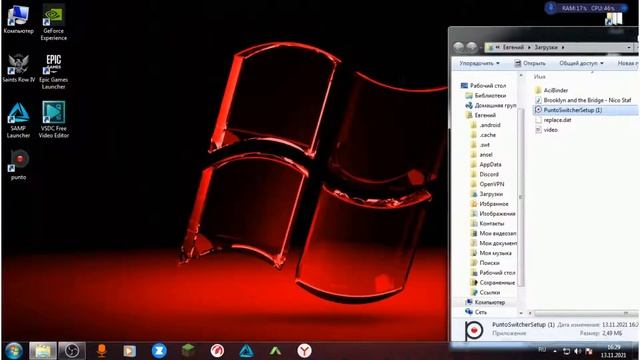This screenshot has height=360, width=640.
Task: Select Библиотеки in the navigation tree
Action: [x=486, y=96]
